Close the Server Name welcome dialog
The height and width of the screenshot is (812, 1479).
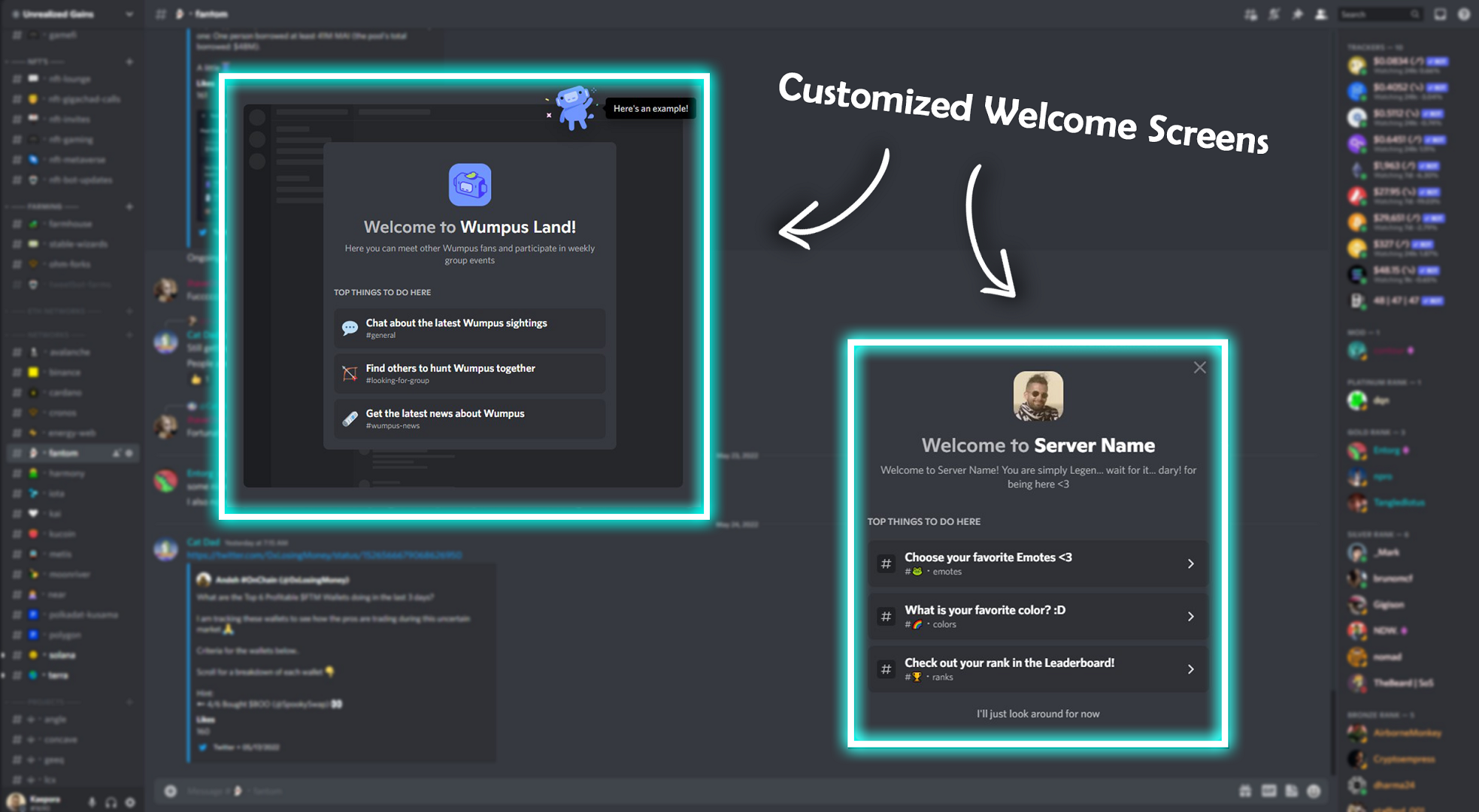[x=1199, y=368]
